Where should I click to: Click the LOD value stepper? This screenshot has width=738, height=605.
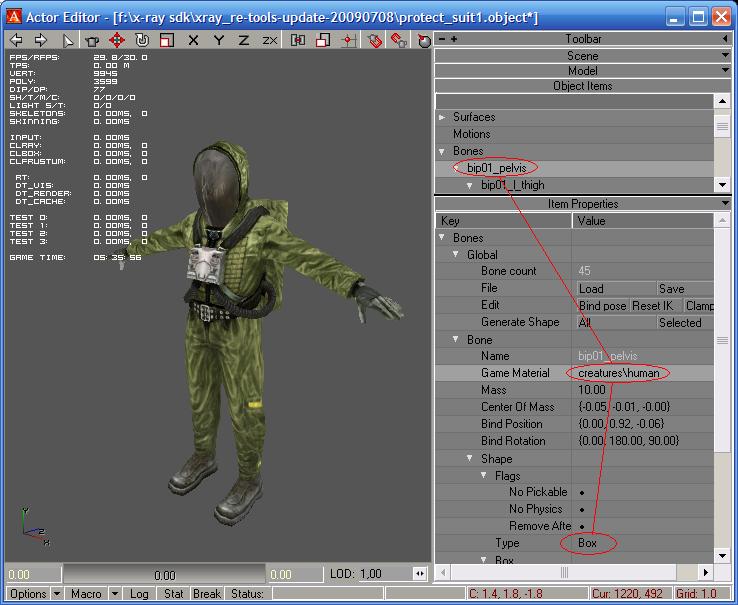click(x=420, y=575)
